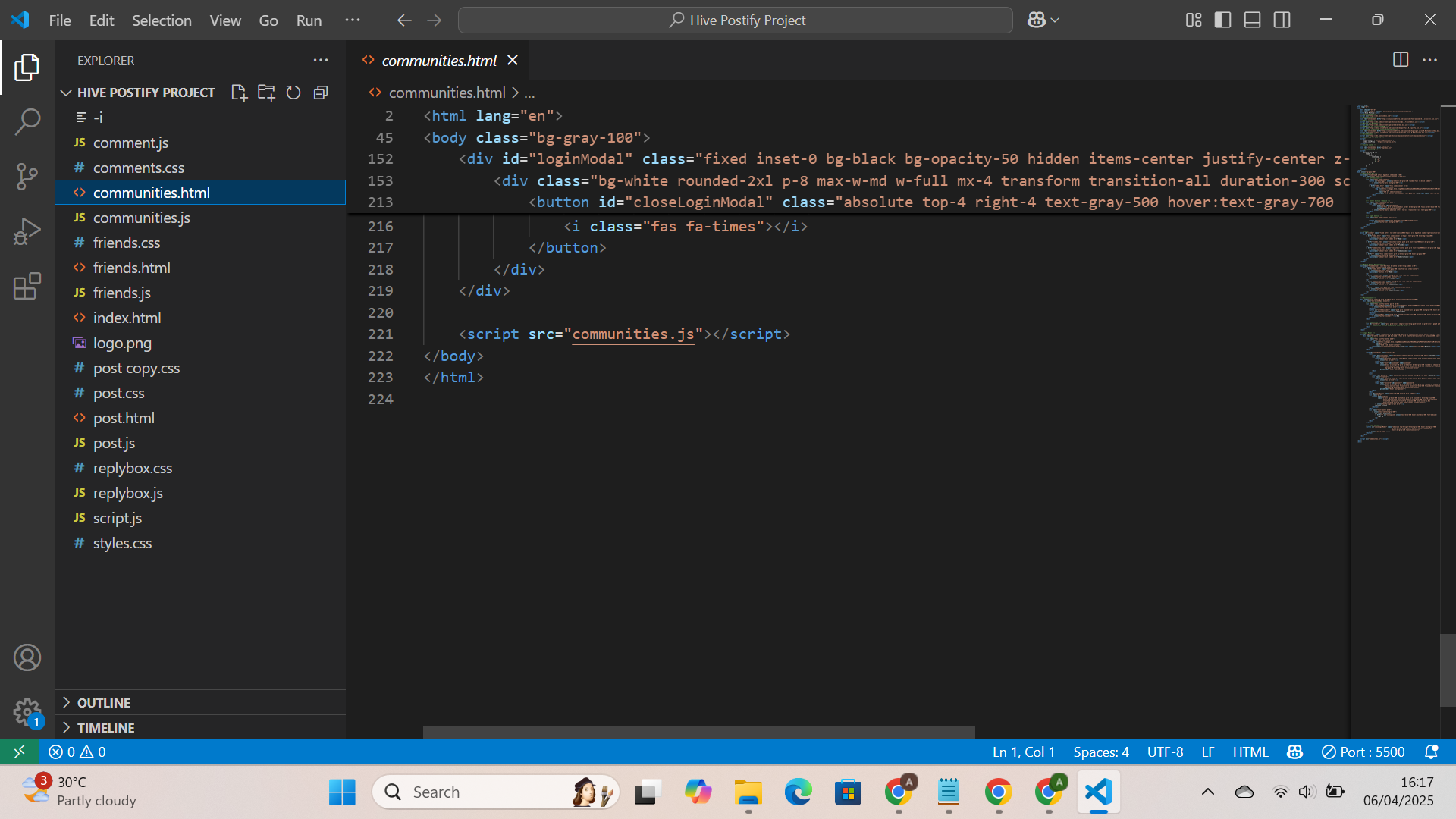
Task: Expand the OUTLINE section
Action: [200, 703]
